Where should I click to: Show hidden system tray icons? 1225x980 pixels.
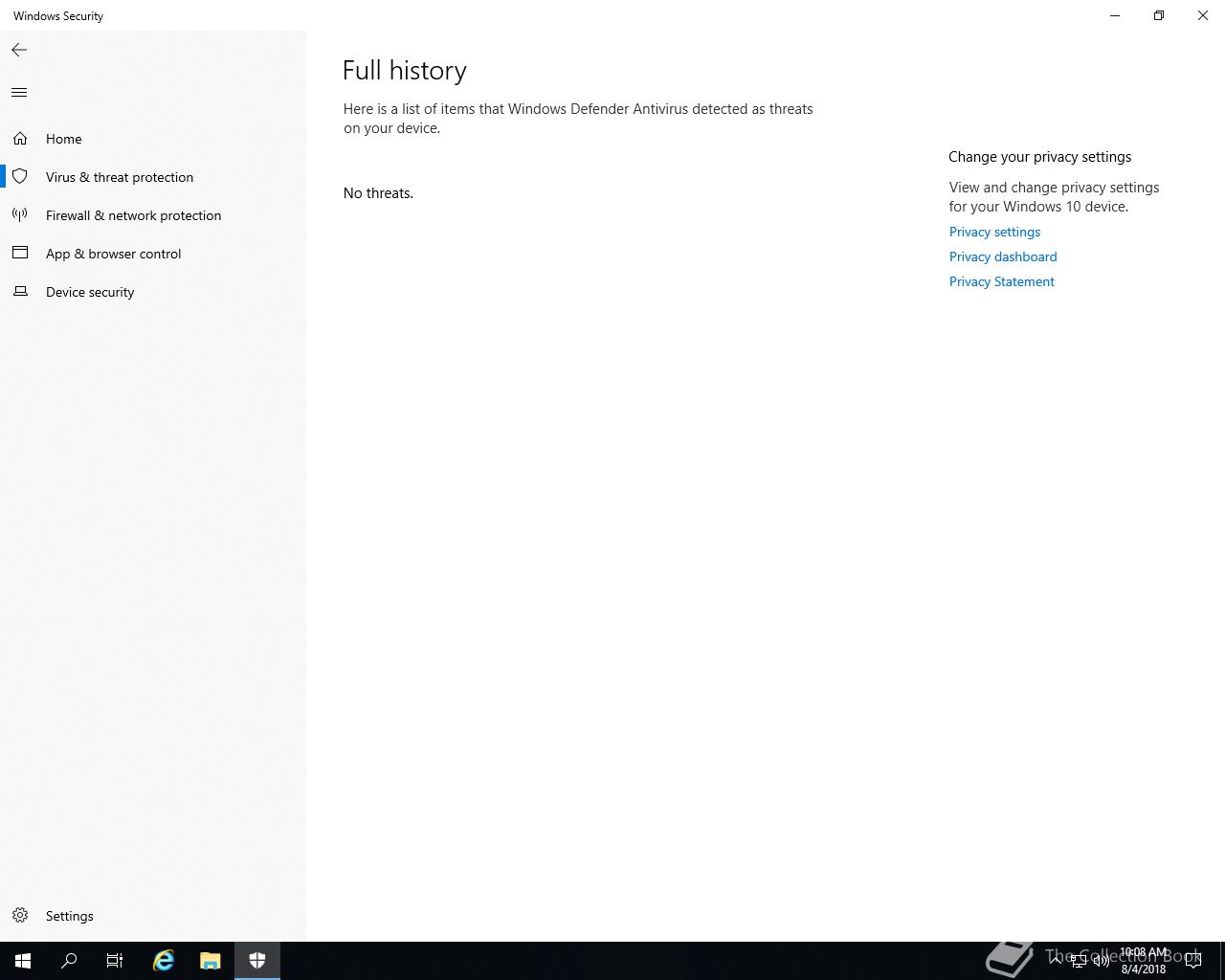[x=1056, y=961]
